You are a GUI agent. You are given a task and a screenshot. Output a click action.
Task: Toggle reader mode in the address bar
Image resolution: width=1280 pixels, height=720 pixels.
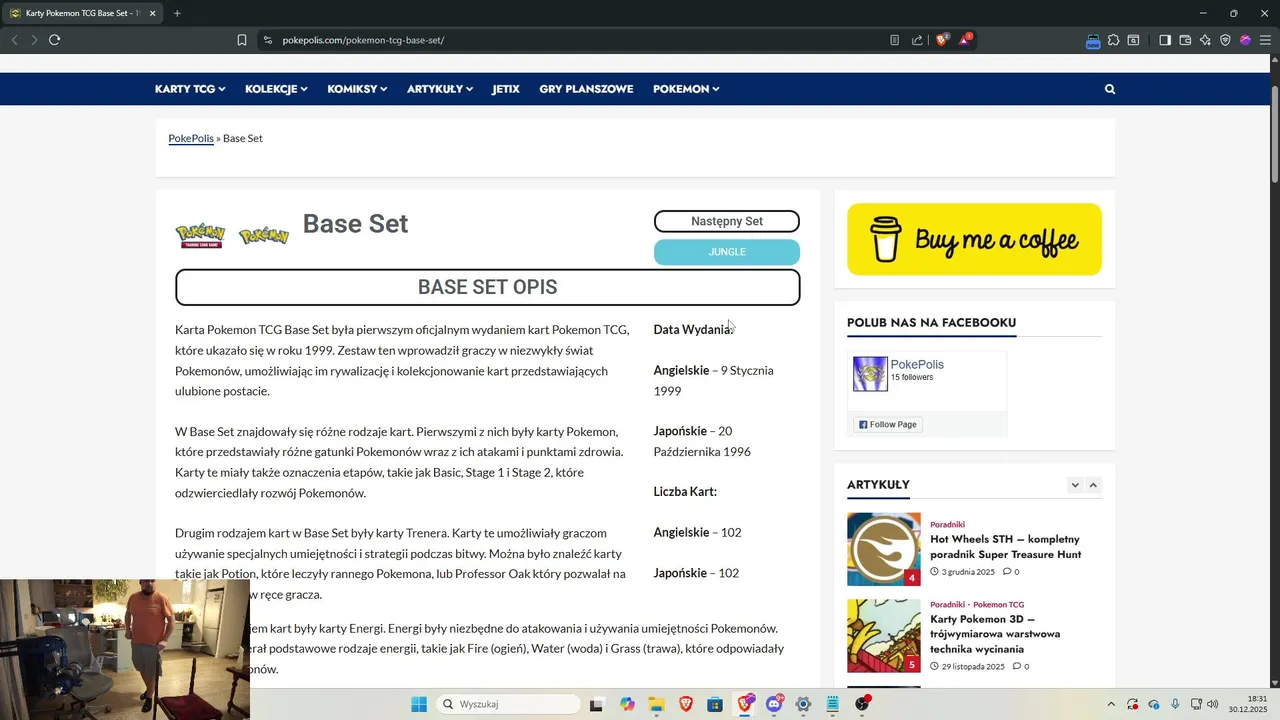point(894,40)
